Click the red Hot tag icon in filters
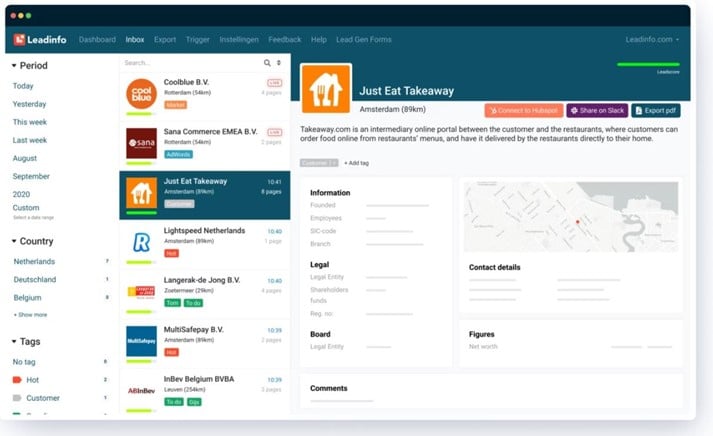Image resolution: width=713 pixels, height=436 pixels. (x=17, y=380)
